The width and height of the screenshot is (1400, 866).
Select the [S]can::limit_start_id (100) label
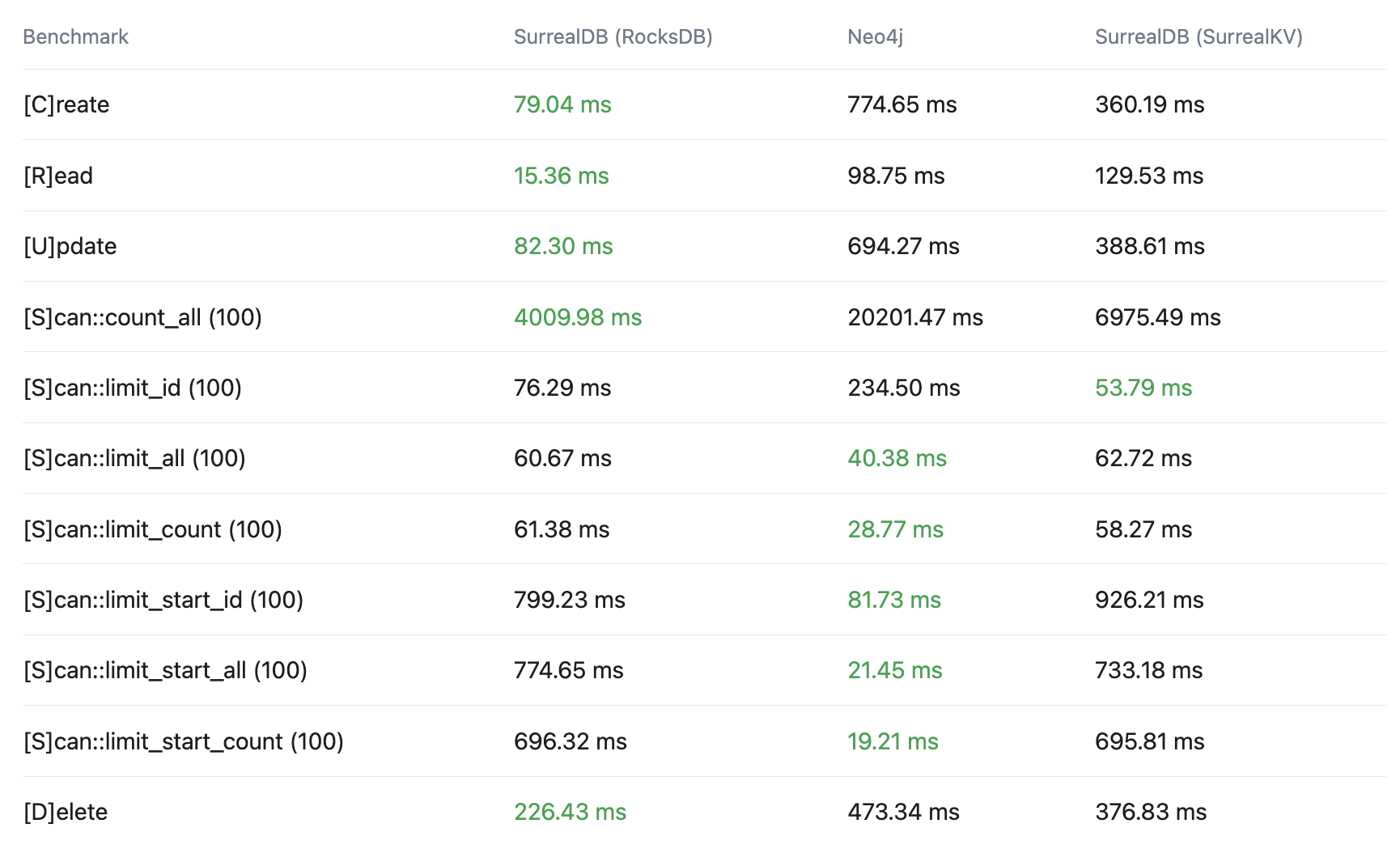[x=163, y=600]
